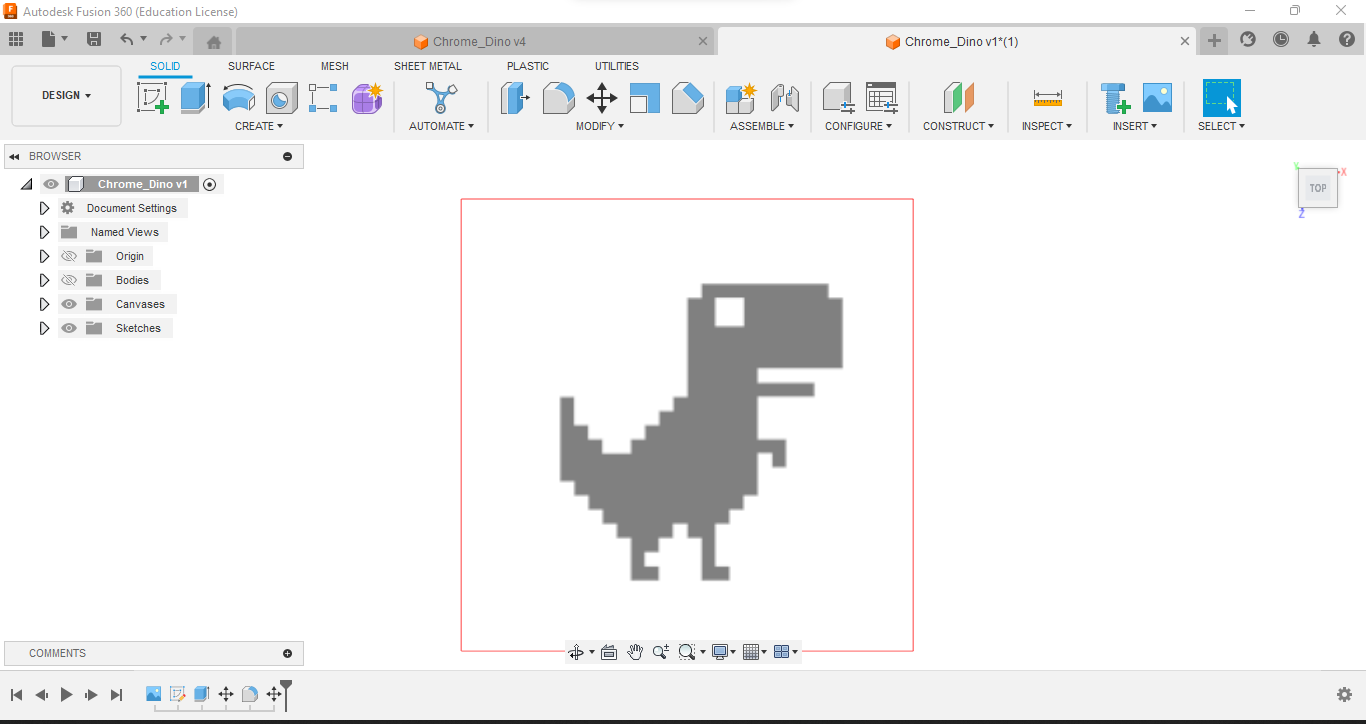The height and width of the screenshot is (724, 1366).
Task: Select the Press Pull tool
Action: pyautogui.click(x=515, y=98)
